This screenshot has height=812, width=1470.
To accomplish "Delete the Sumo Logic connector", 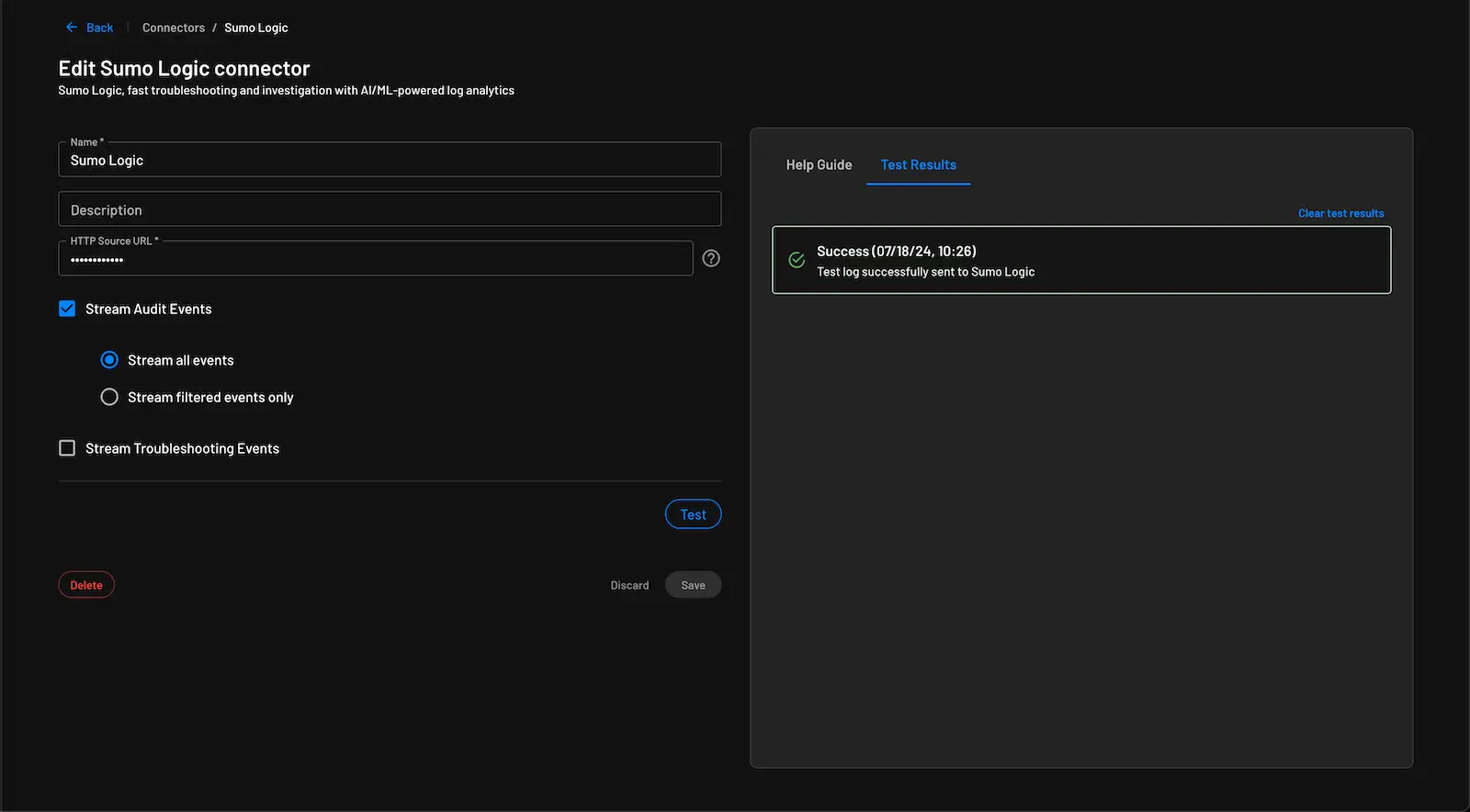I will coord(86,585).
